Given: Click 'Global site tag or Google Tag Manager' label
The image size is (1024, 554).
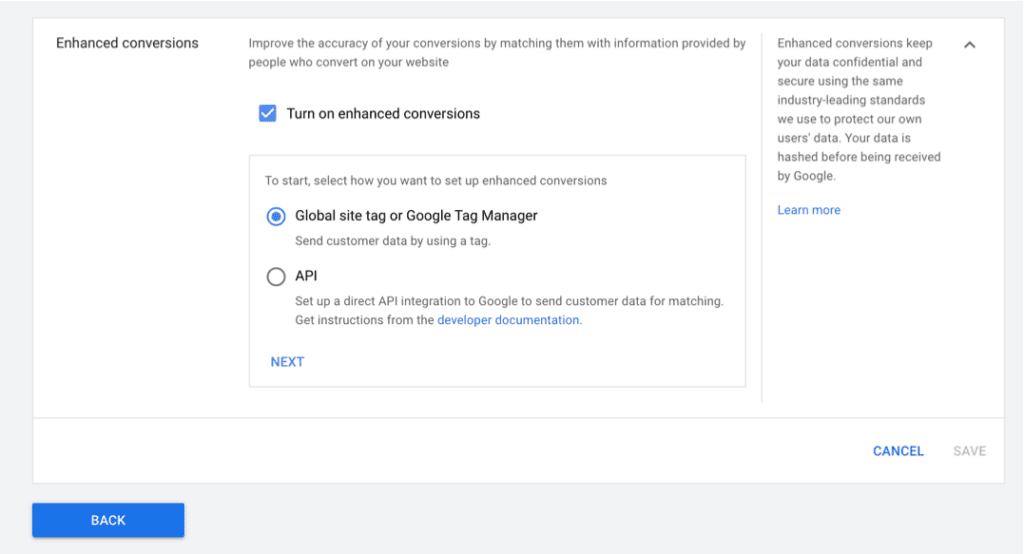Looking at the screenshot, I should (416, 216).
